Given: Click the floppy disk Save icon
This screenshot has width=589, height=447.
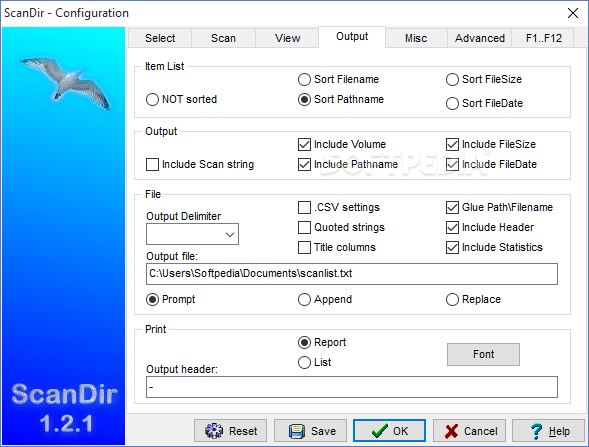Looking at the screenshot, I should pos(297,431).
